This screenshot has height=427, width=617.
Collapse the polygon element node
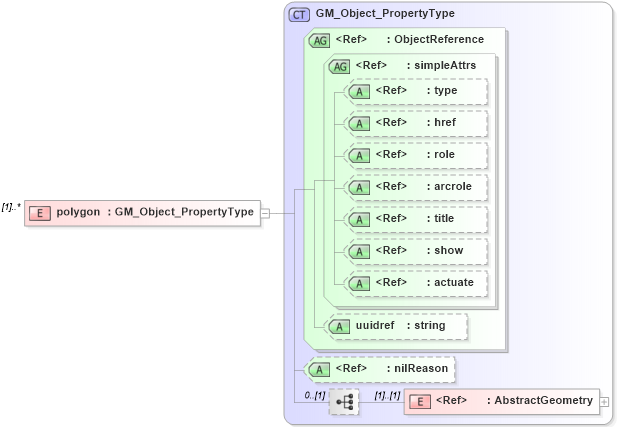point(266,214)
